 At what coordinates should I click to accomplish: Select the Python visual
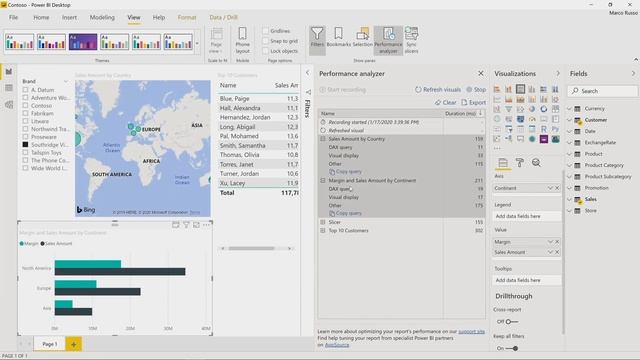pyautogui.click(x=556, y=129)
